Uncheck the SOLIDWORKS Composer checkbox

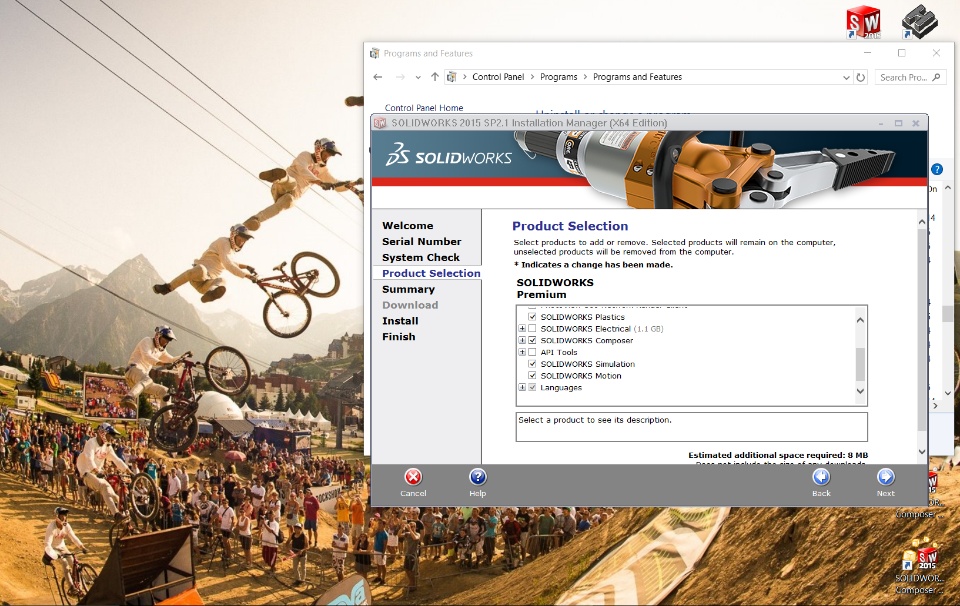[x=532, y=340]
